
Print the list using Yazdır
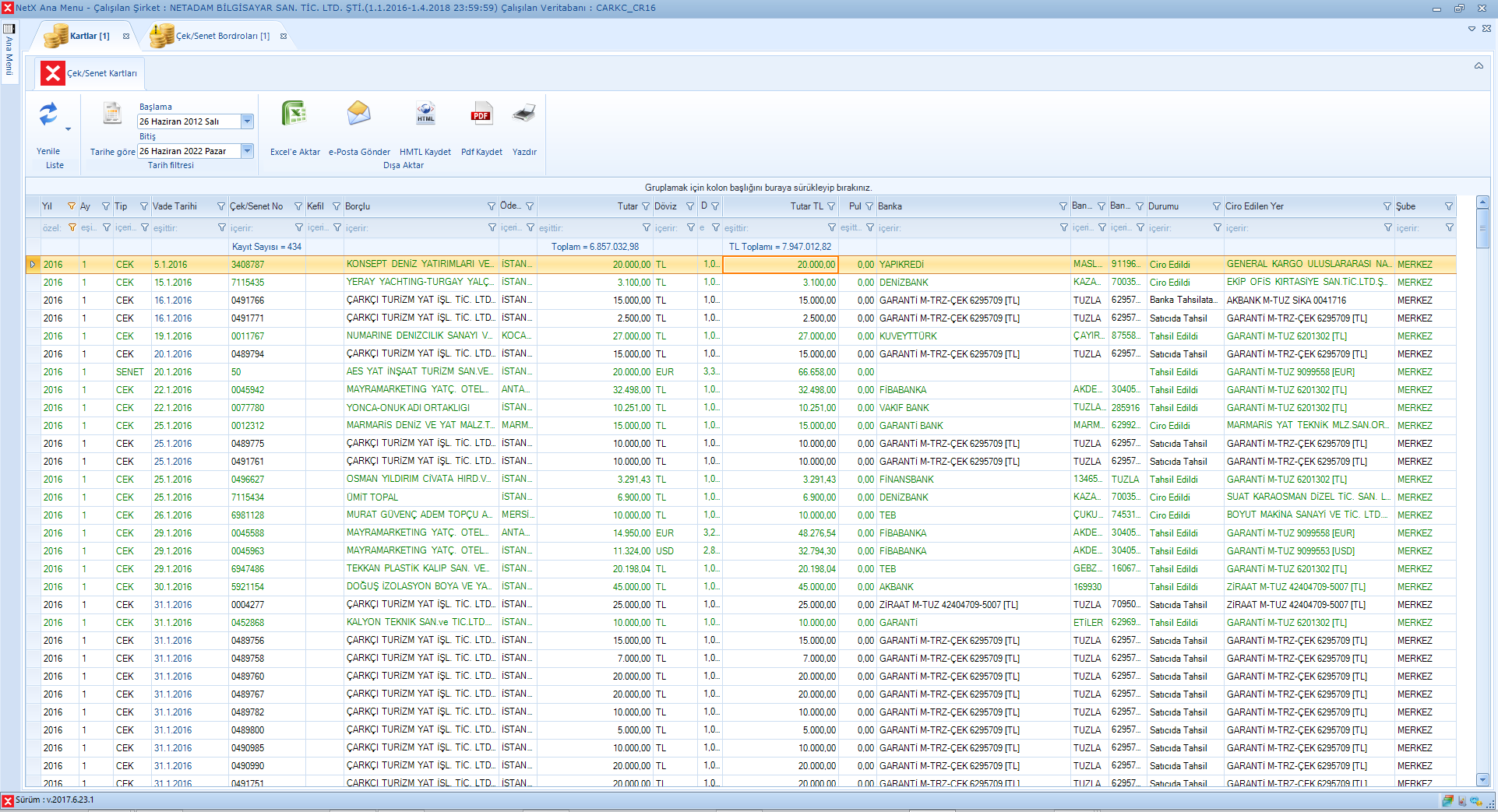point(524,114)
